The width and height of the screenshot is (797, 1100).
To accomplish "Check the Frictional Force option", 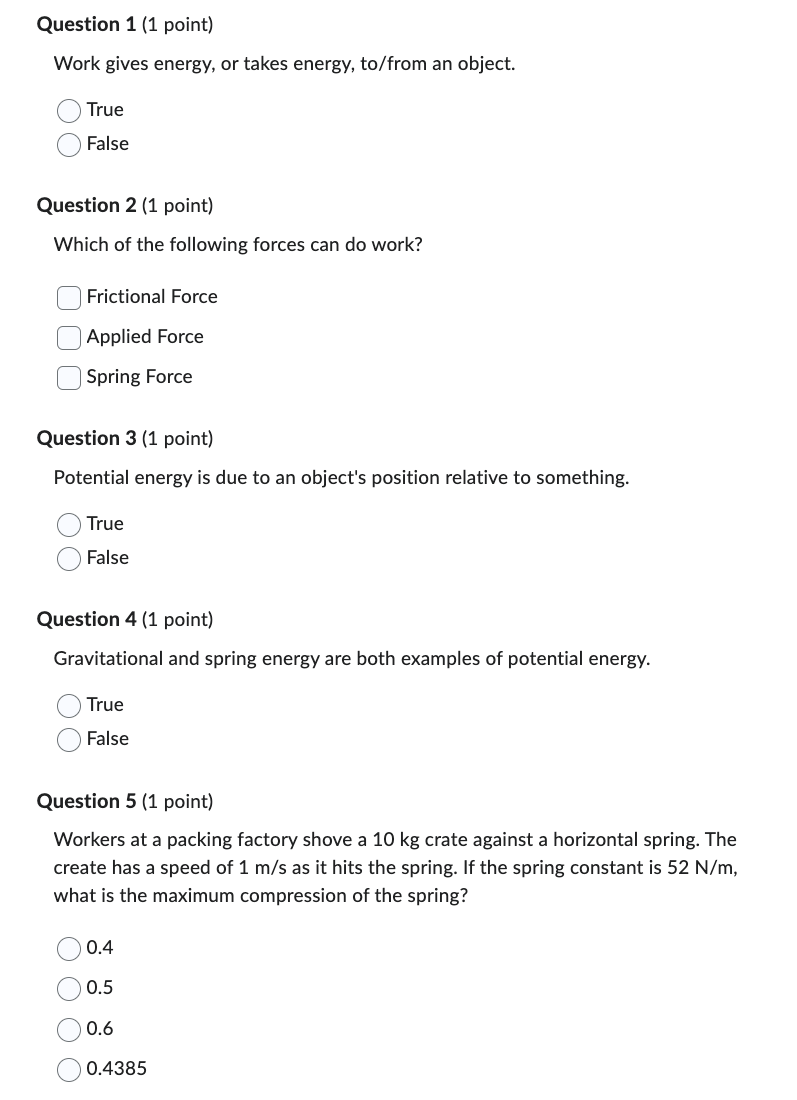I will click(x=68, y=297).
